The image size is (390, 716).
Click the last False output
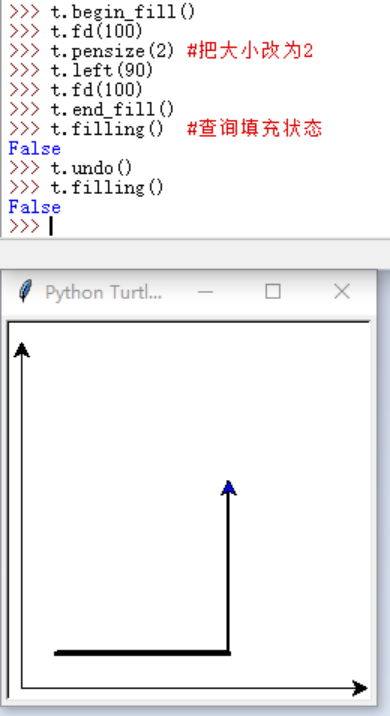click(x=35, y=207)
